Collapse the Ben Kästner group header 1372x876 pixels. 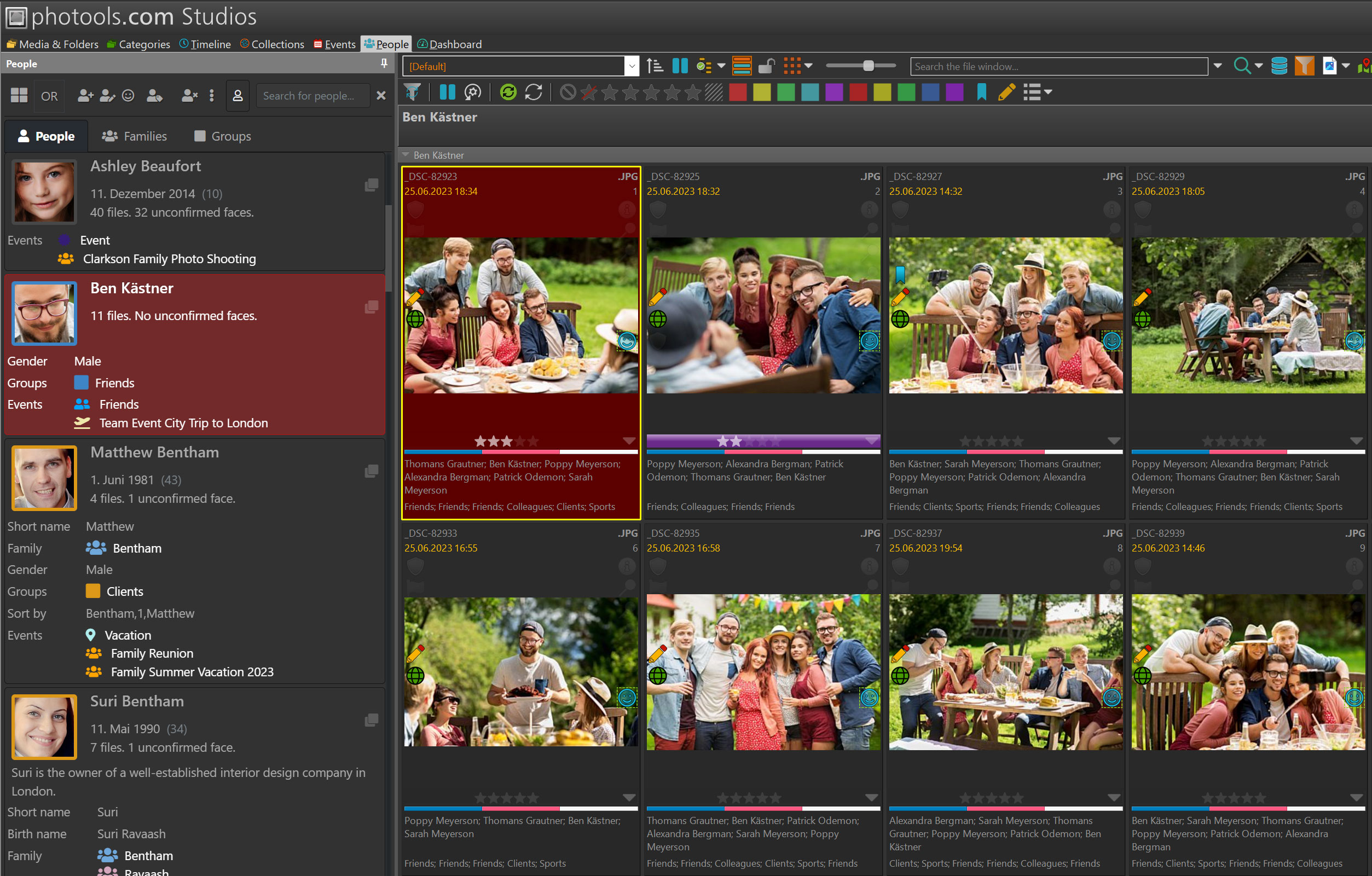click(x=406, y=155)
